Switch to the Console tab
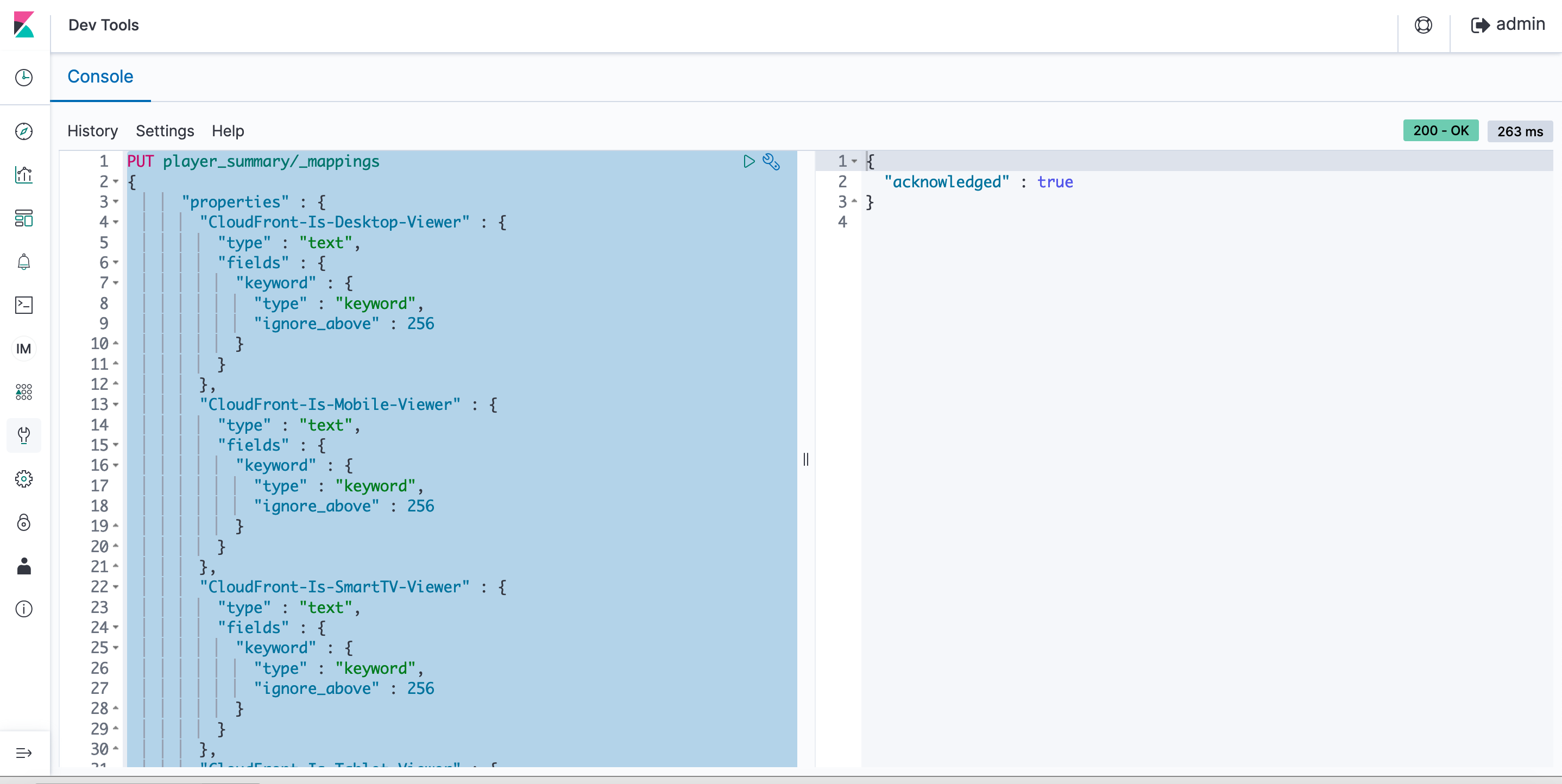This screenshot has width=1562, height=784. (x=100, y=77)
